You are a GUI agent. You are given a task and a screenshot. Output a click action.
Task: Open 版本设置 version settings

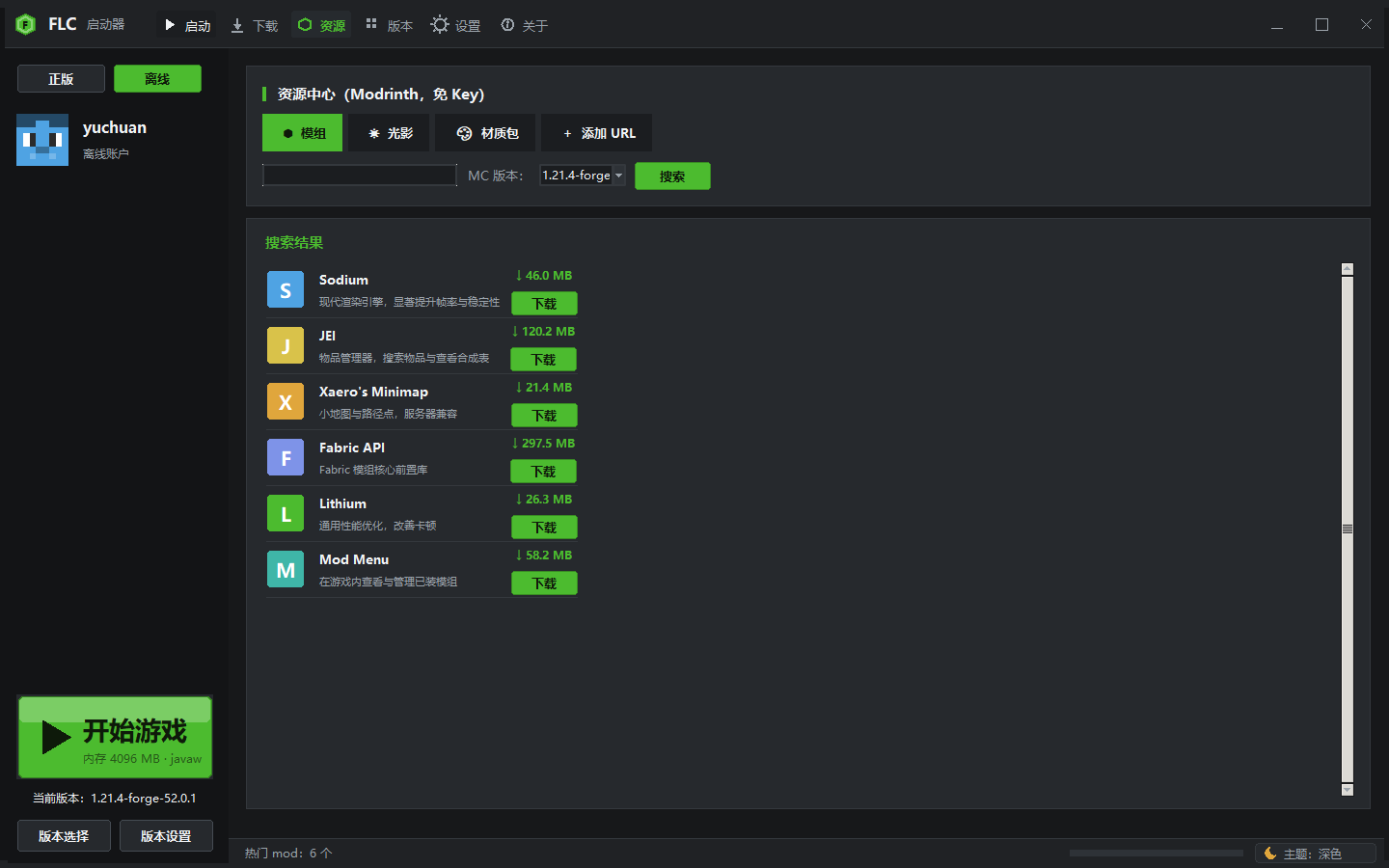coord(166,836)
